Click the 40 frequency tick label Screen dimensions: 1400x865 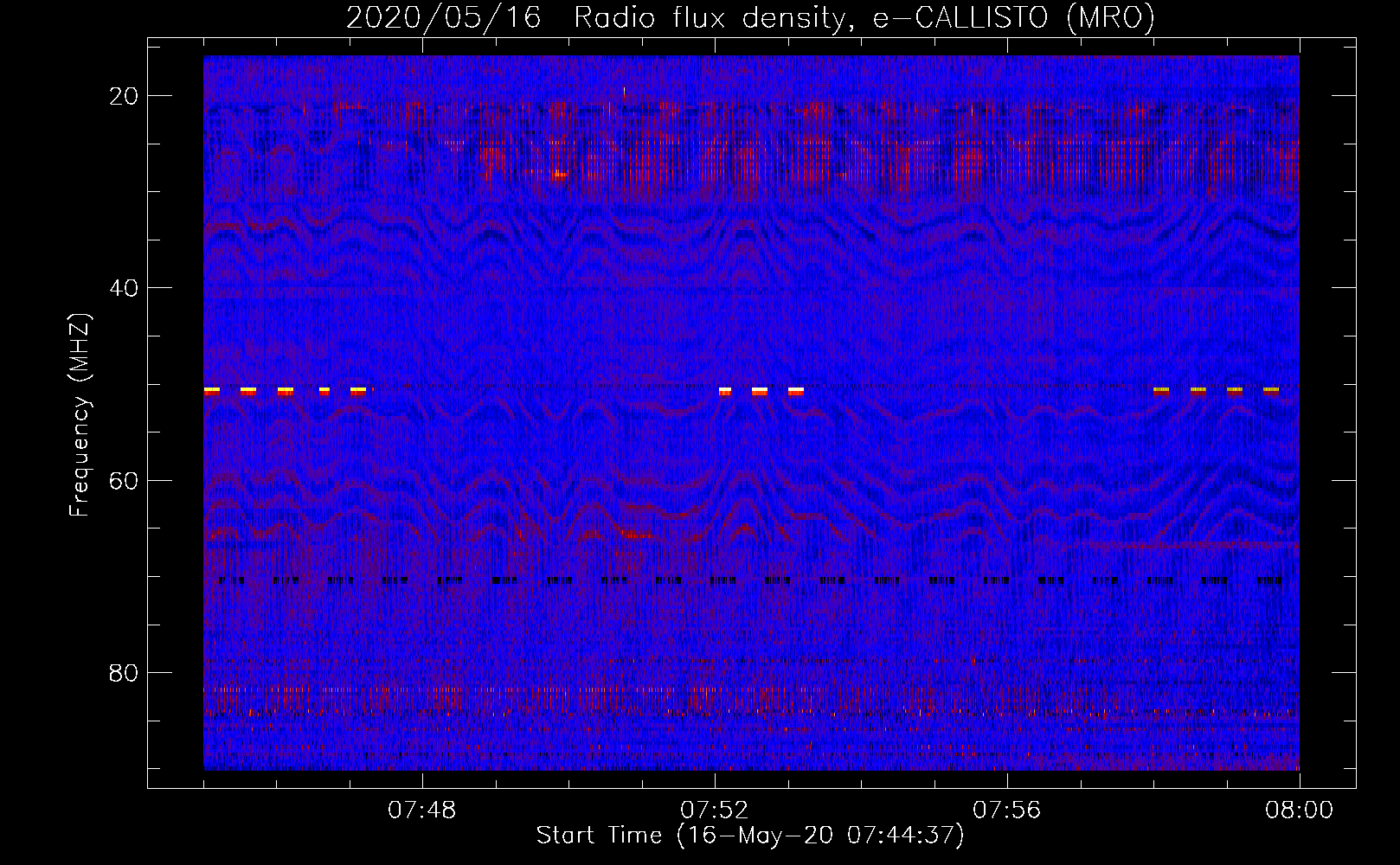125,288
